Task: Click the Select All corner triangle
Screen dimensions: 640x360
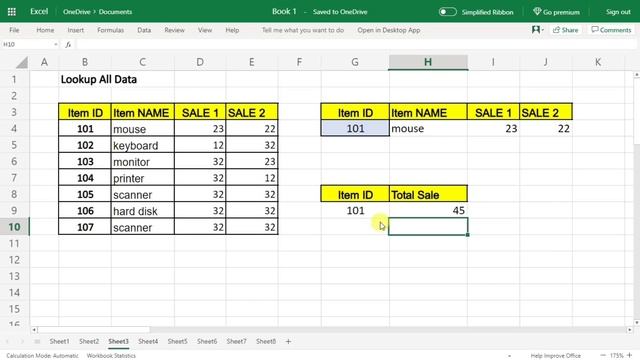Action: point(22,62)
